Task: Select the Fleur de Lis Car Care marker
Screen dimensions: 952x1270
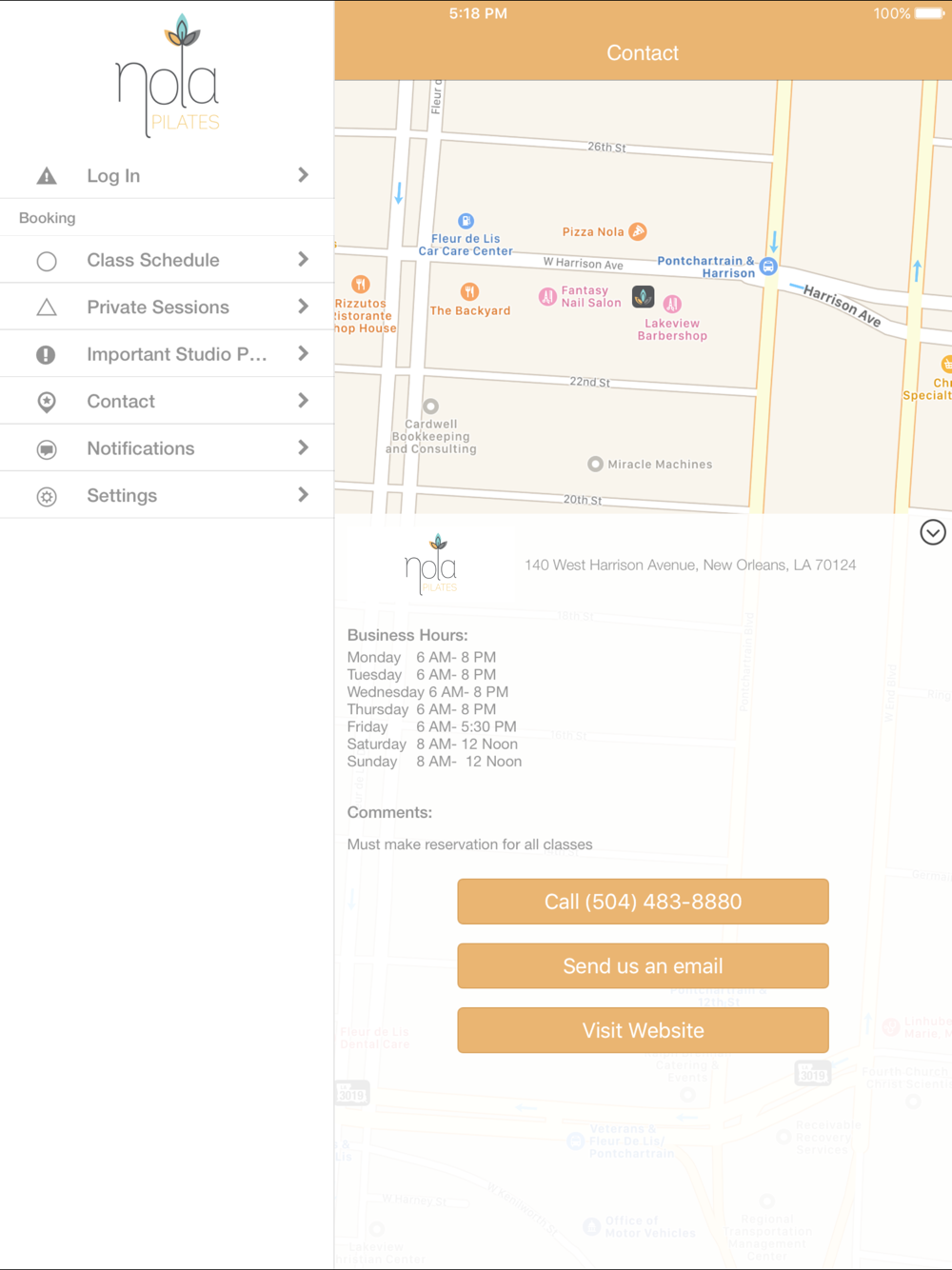Action: tap(466, 221)
